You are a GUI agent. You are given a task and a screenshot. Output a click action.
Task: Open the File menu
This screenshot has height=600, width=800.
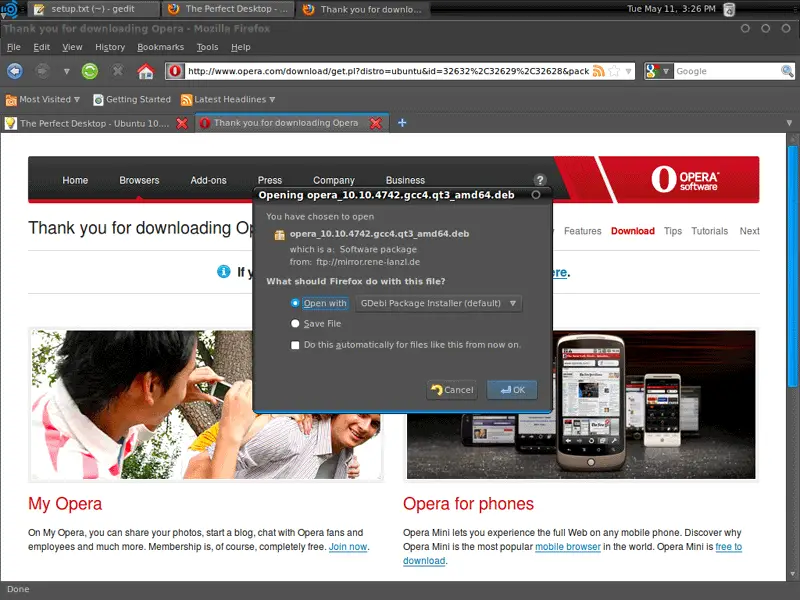[x=14, y=47]
